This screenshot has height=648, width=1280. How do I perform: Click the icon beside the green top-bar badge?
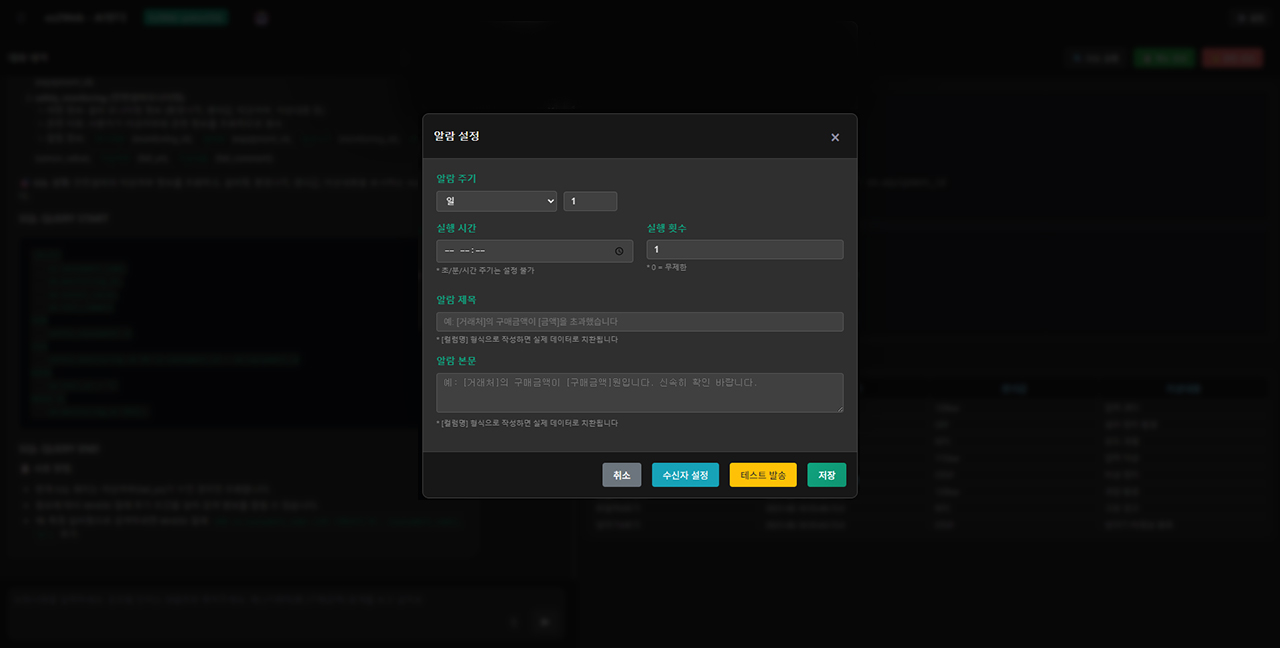point(262,18)
